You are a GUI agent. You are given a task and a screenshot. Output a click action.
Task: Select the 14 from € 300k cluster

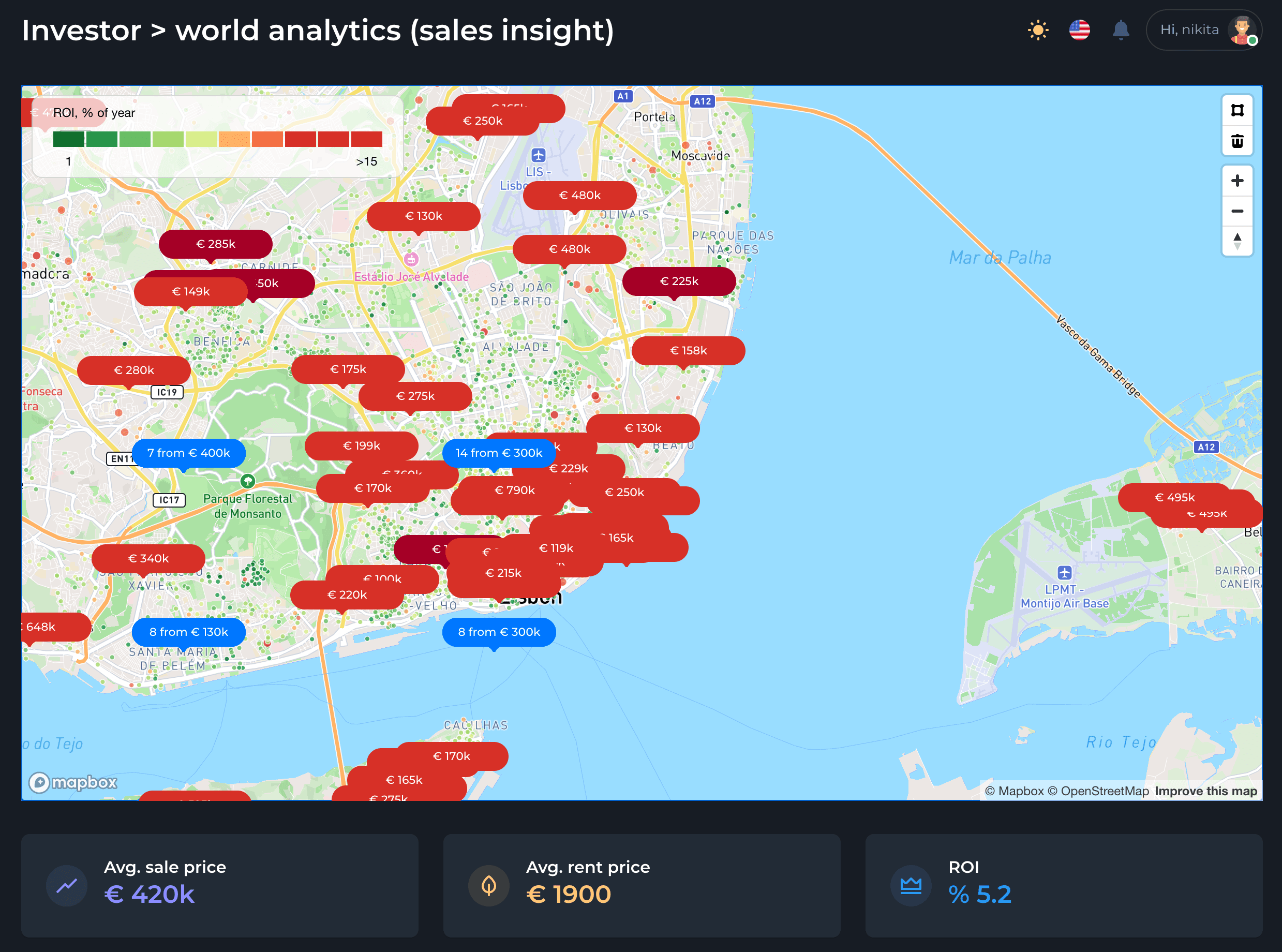499,453
